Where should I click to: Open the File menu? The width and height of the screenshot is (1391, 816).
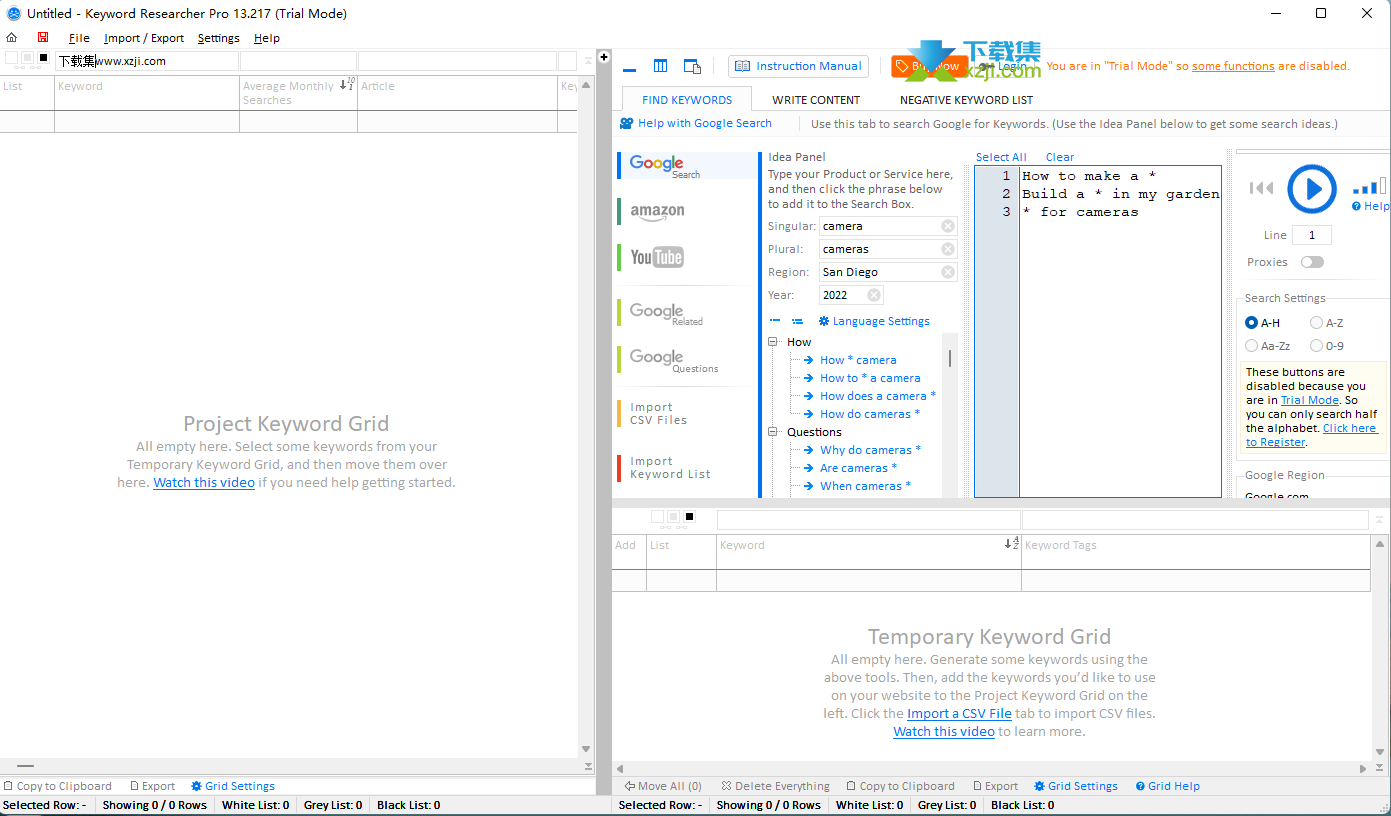(79, 38)
